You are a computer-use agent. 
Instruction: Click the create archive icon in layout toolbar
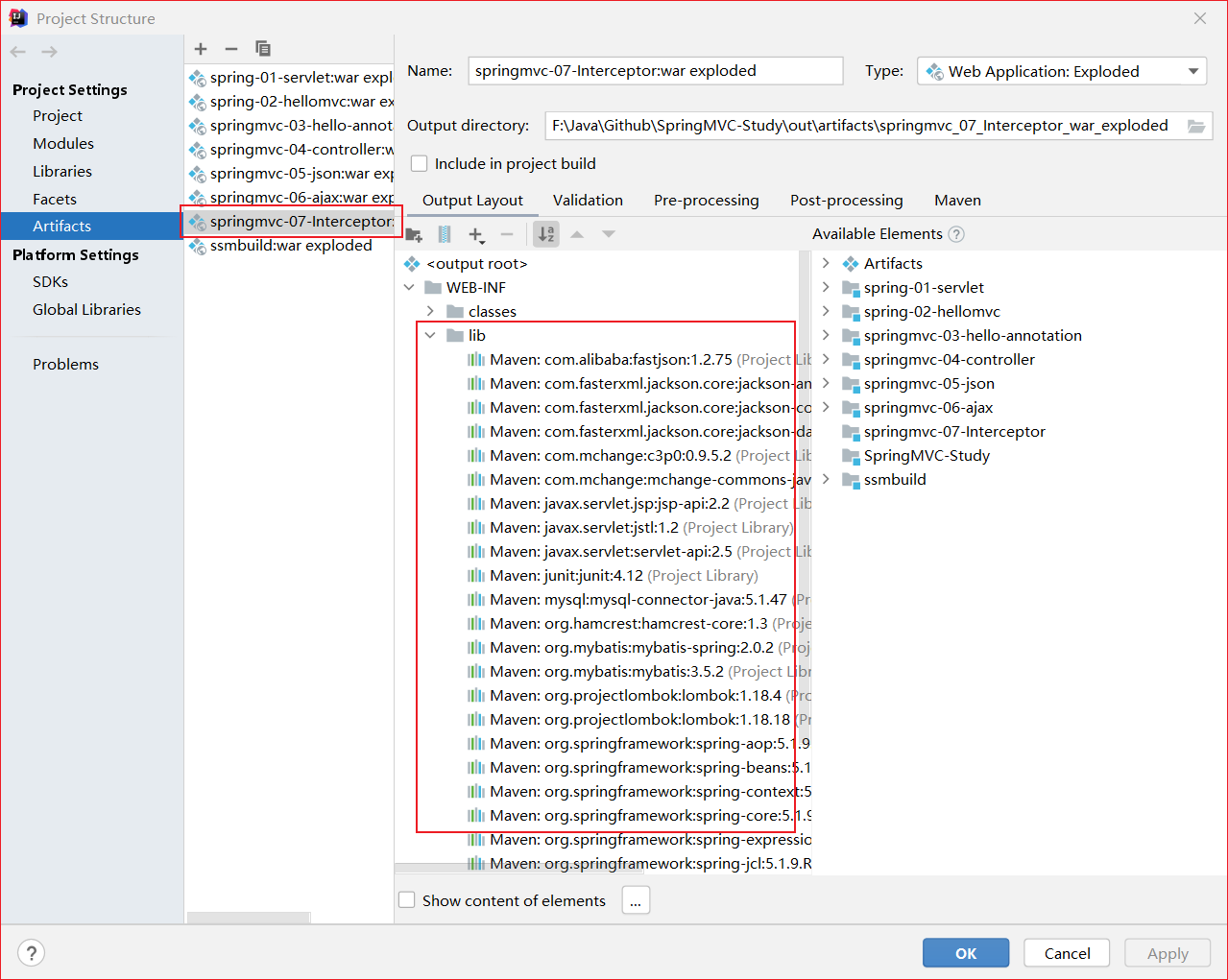point(445,234)
